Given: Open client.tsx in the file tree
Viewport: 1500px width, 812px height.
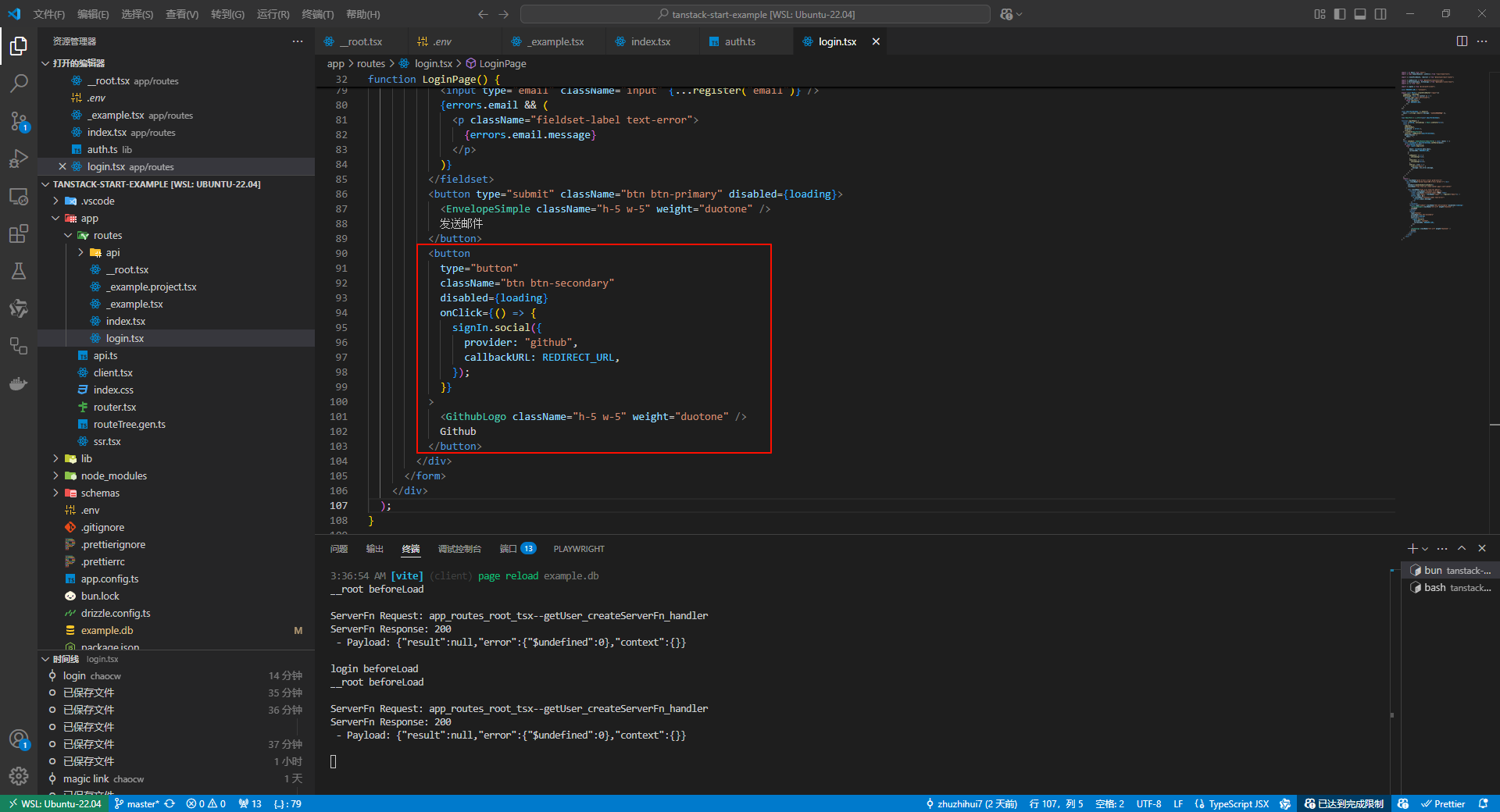Looking at the screenshot, I should pos(112,373).
